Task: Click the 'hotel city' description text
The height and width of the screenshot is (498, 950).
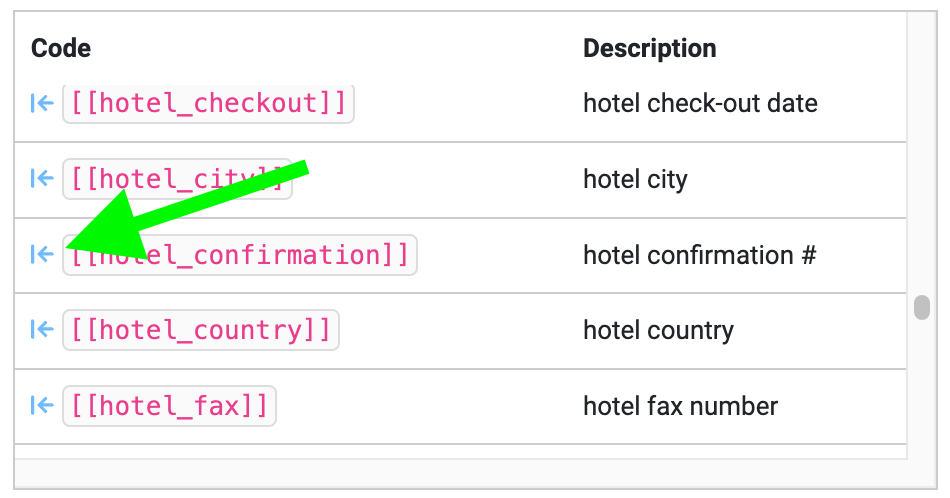Action: tap(636, 179)
